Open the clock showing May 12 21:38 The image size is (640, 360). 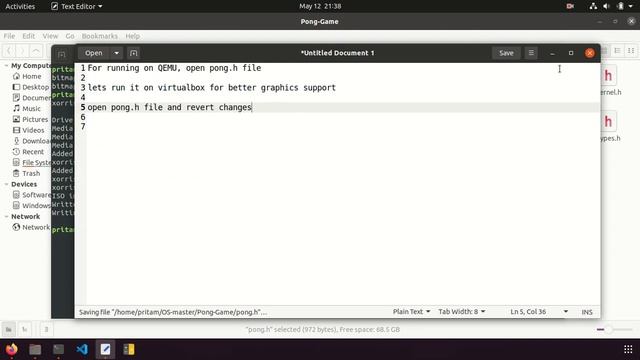pos(320,6)
